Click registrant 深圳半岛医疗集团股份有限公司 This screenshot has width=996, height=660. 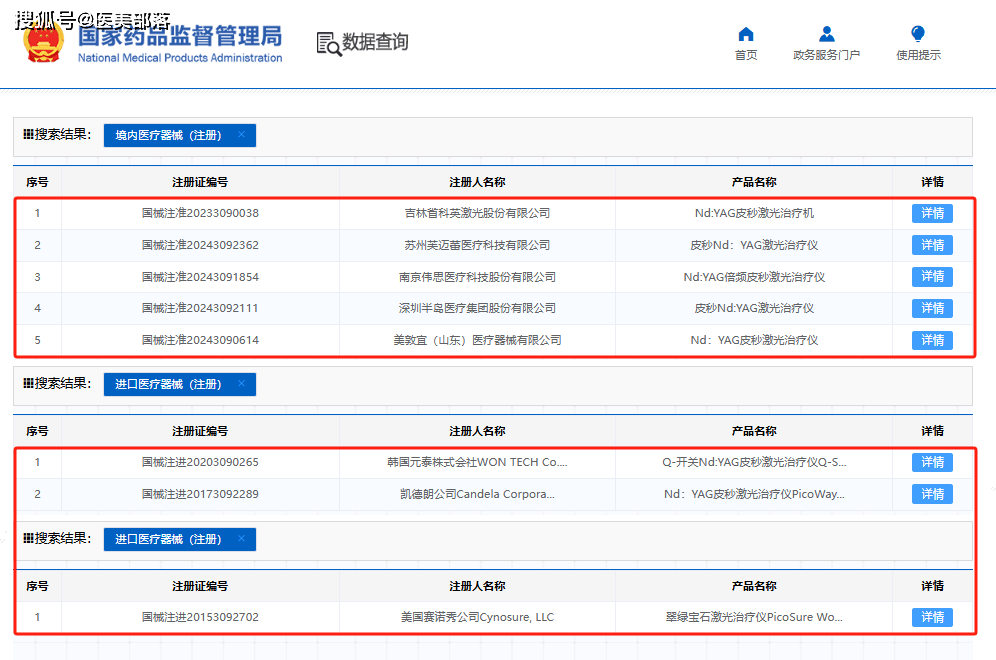[477, 308]
